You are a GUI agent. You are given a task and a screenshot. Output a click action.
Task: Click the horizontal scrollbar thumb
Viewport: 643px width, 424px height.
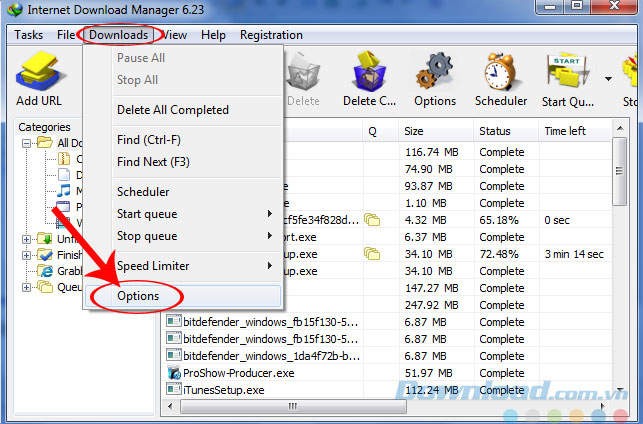tap(293, 406)
